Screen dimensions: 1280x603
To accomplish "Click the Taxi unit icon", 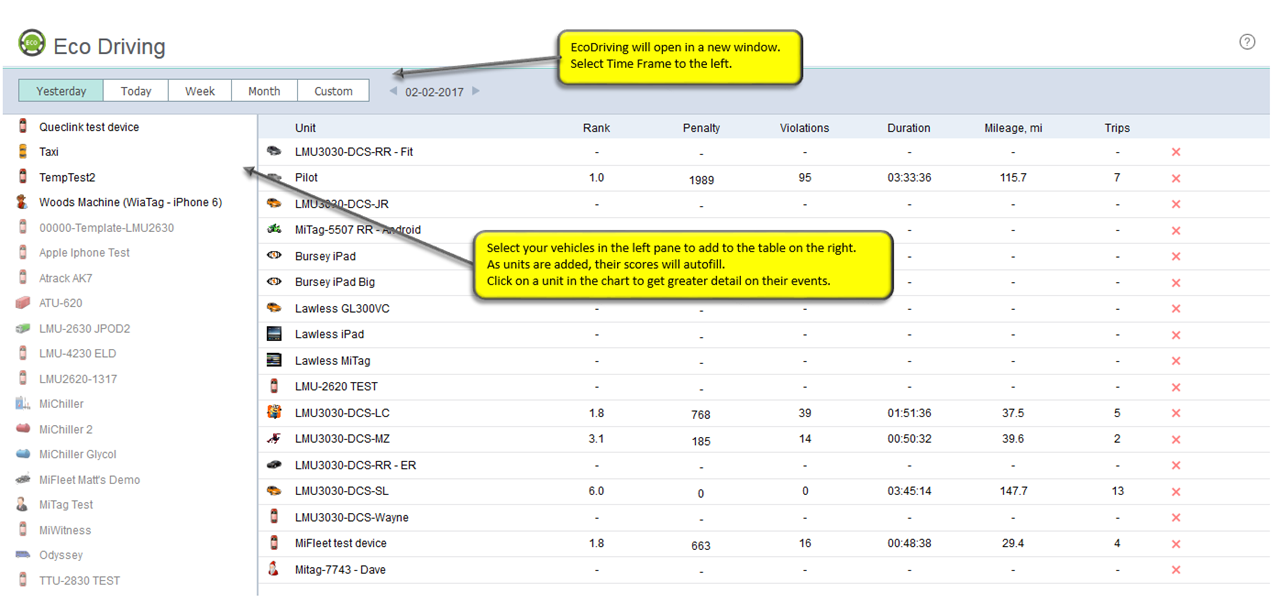I will [x=22, y=152].
